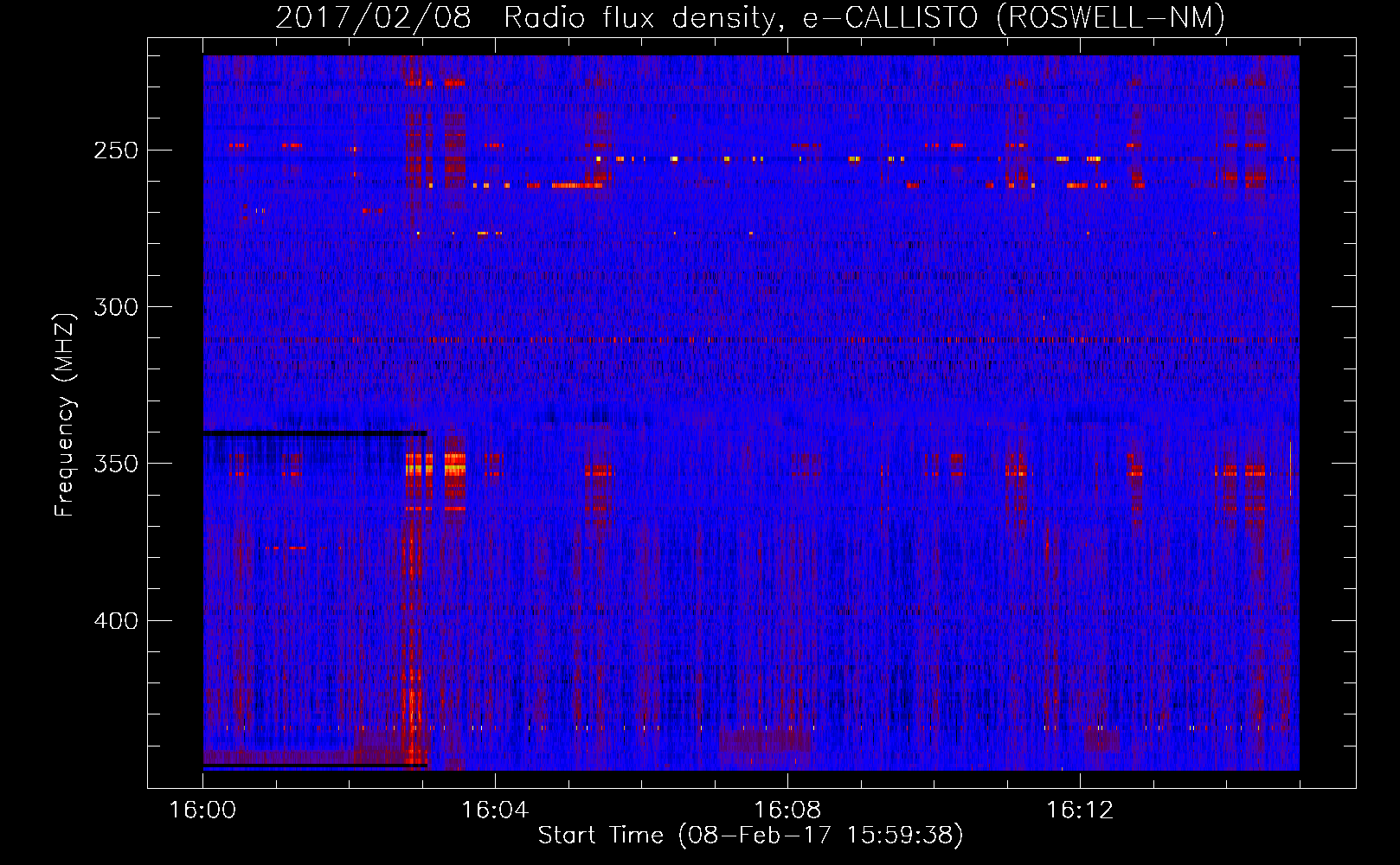Click the Start Time axis caption
Viewport: 1400px width, 865px height.
(750, 836)
